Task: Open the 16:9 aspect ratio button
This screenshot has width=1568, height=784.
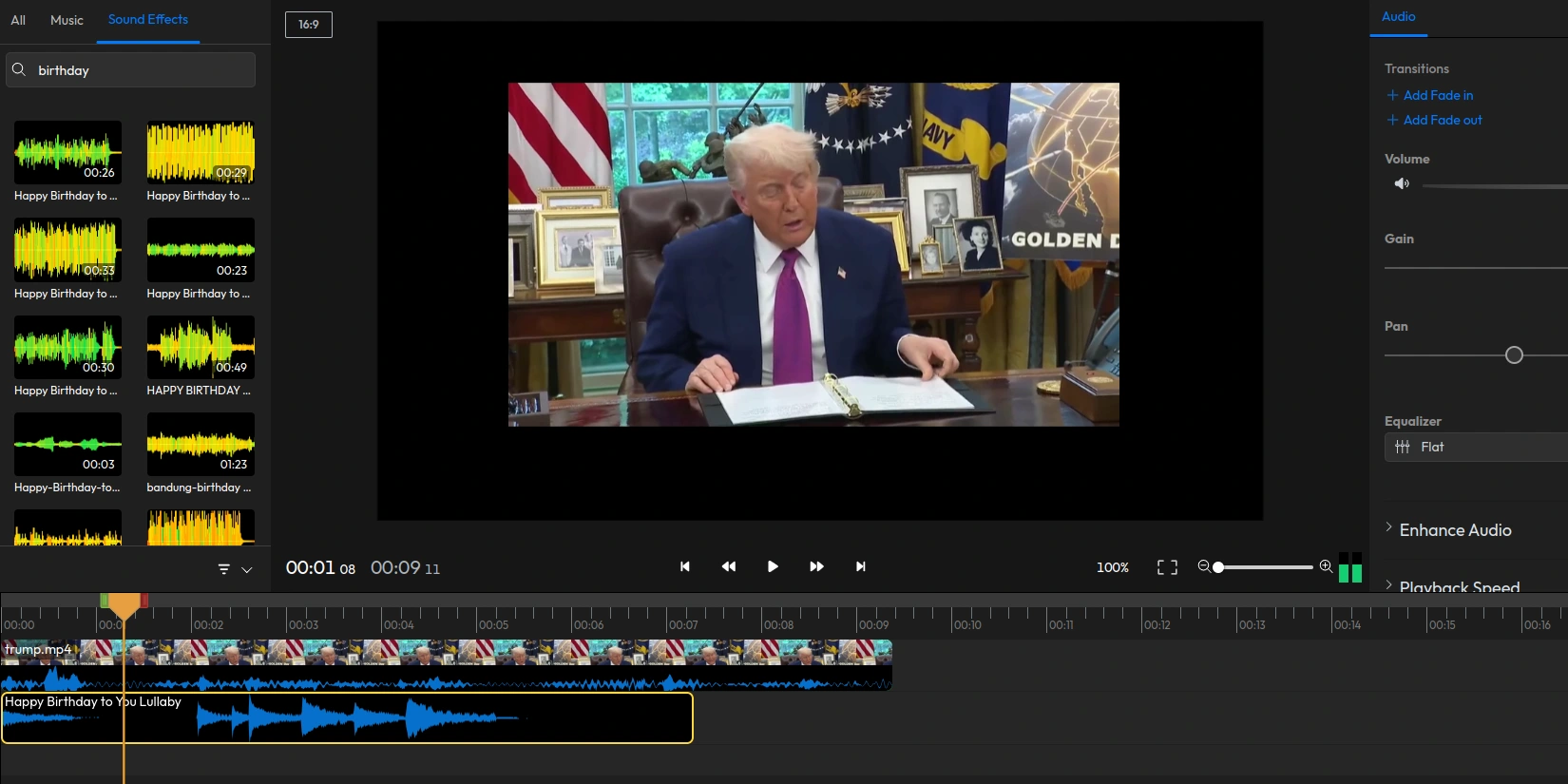Action: tap(309, 25)
